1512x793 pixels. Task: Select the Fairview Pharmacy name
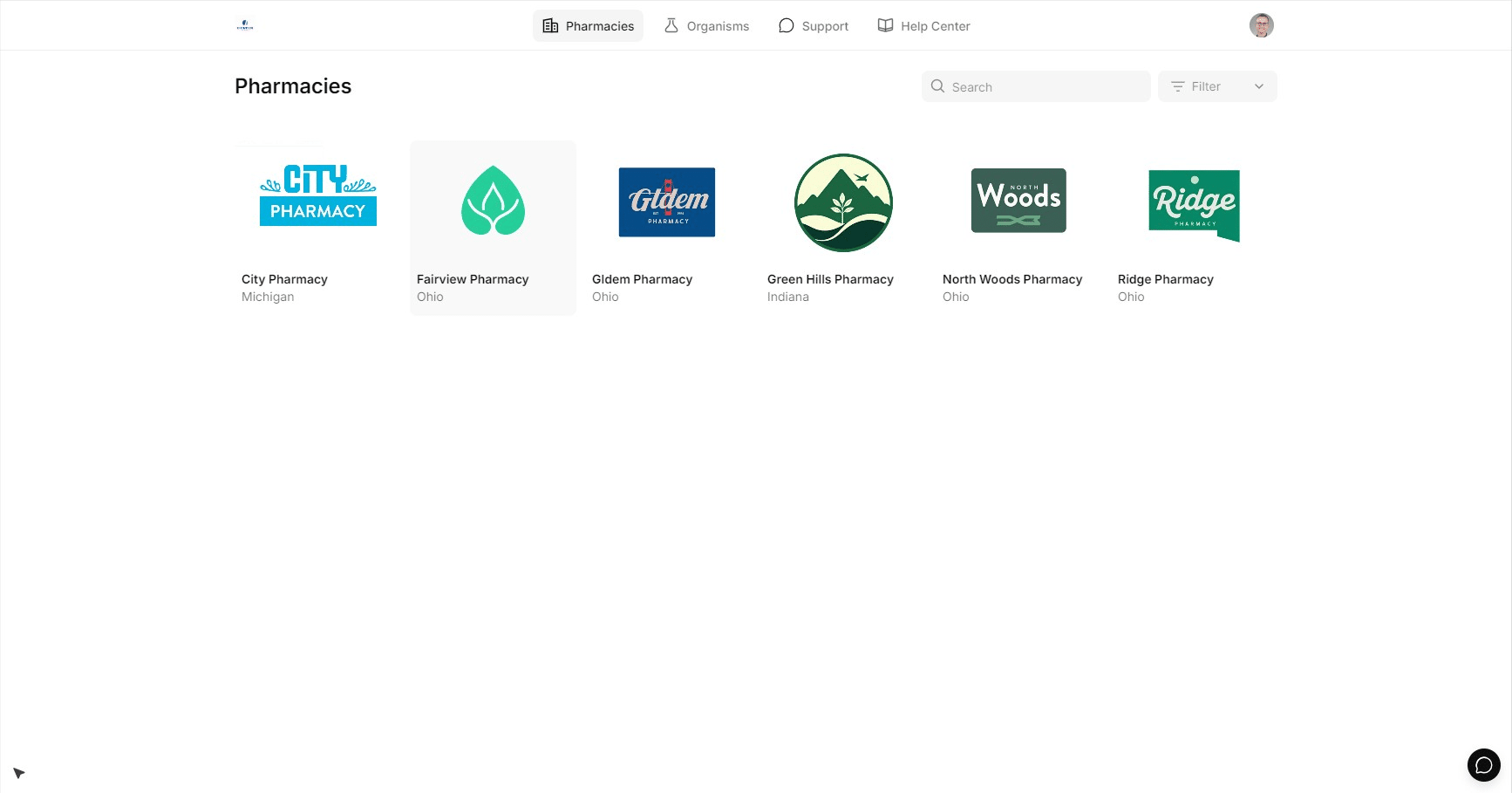tap(473, 279)
